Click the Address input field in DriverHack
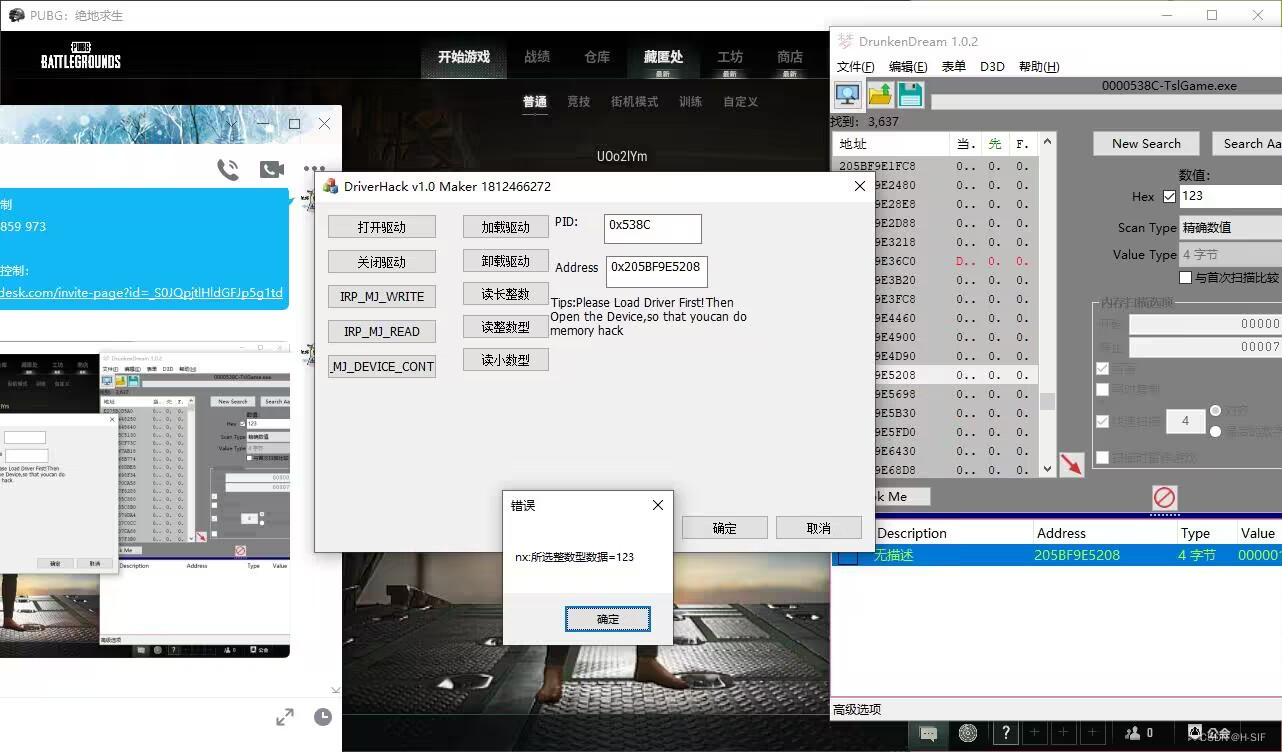This screenshot has height=752, width=1282. click(657, 271)
